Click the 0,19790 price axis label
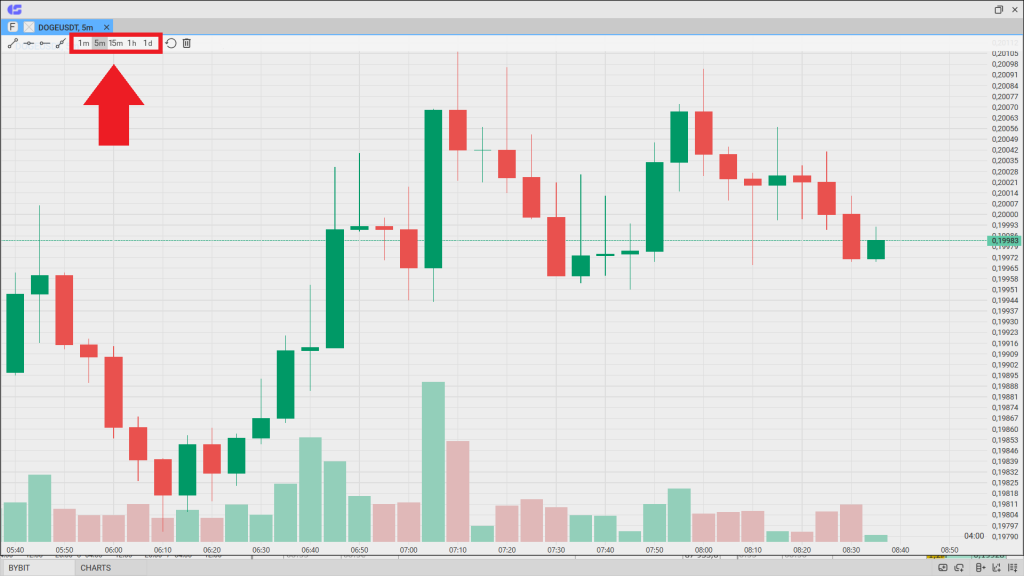 pos(1005,536)
